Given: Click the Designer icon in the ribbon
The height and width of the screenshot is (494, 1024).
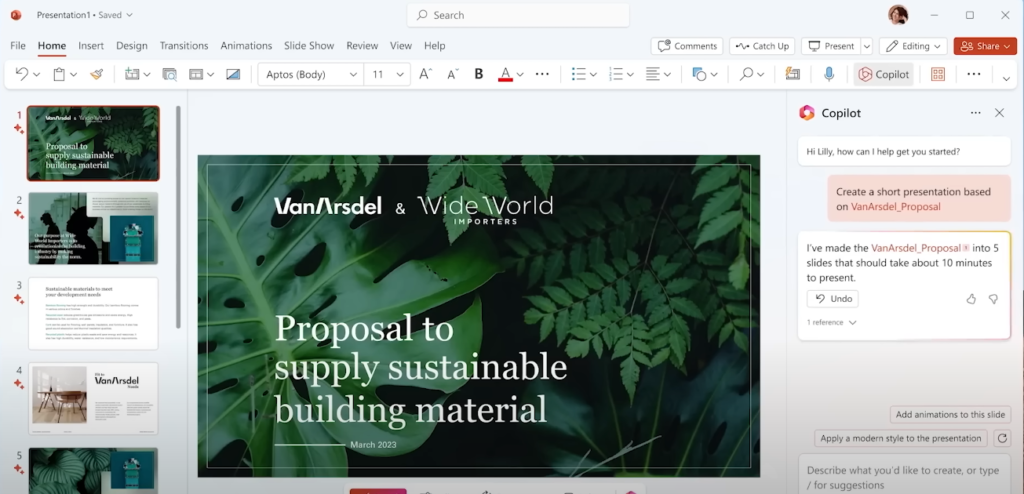Looking at the screenshot, I should [x=793, y=74].
